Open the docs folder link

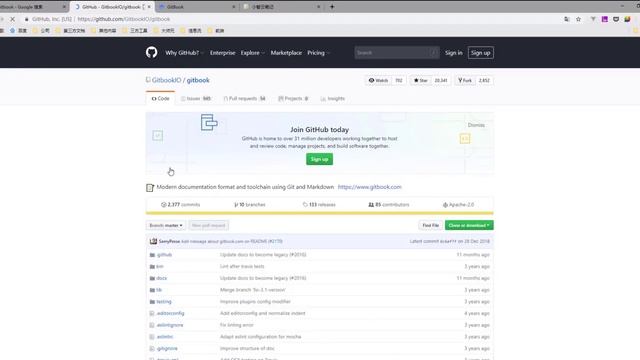tap(162, 278)
